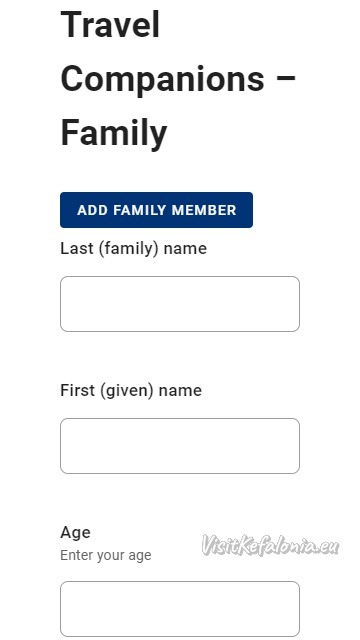
Task: Place cursor in family surname box
Action: pos(180,304)
